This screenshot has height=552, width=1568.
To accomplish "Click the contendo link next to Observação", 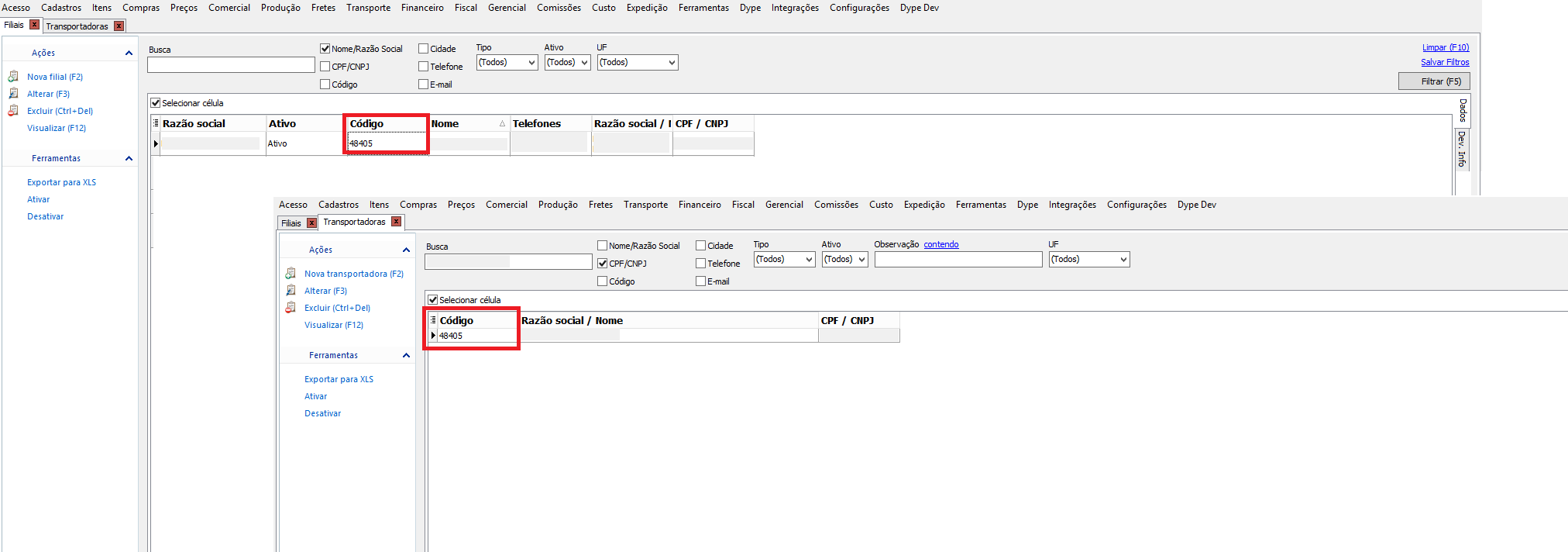I will [x=941, y=244].
